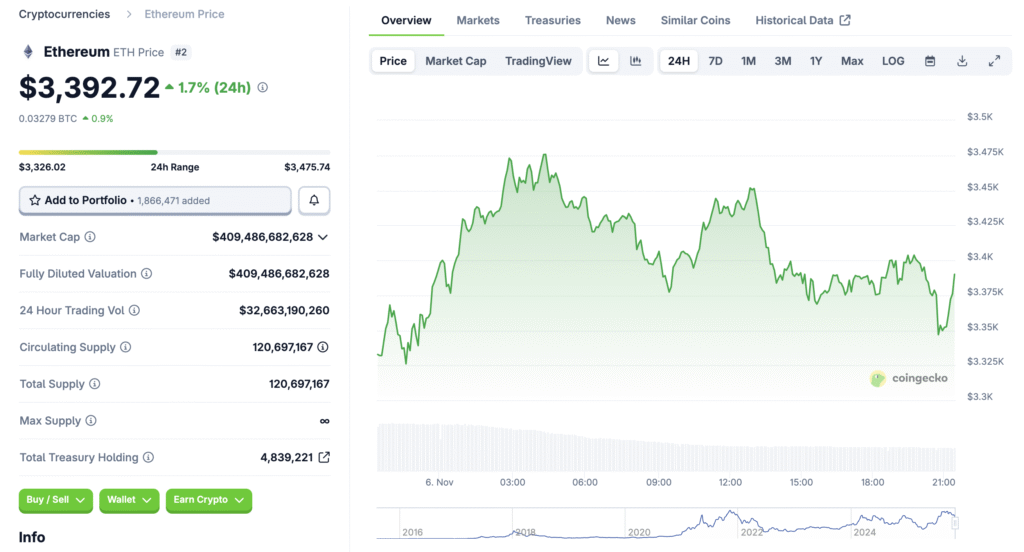The height and width of the screenshot is (552, 1024).
Task: Expand chart to fullscreen
Action: click(994, 61)
